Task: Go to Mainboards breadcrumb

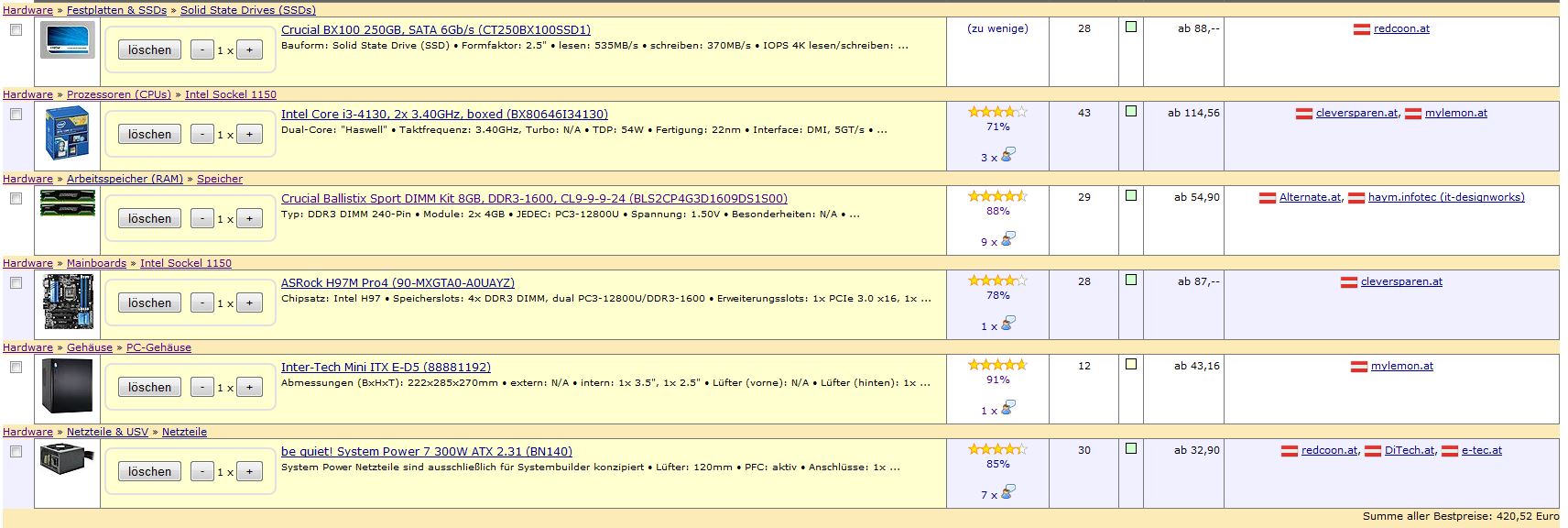Action: (96, 263)
